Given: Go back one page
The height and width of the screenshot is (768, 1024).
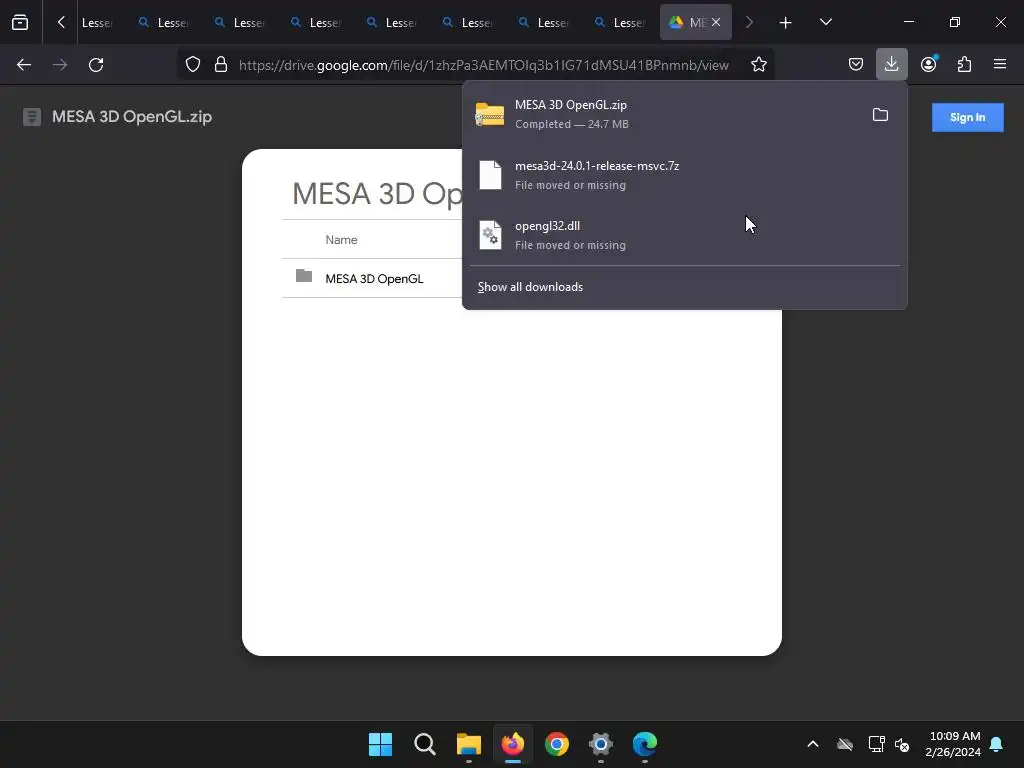Looking at the screenshot, I should click(x=24, y=65).
